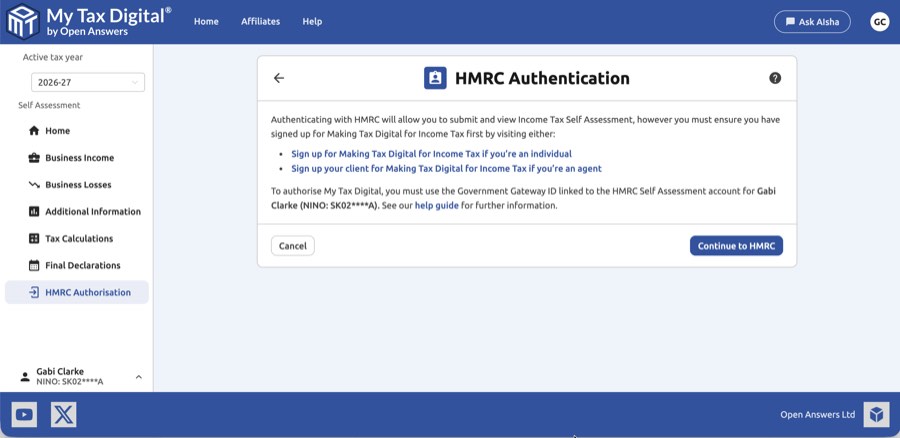The height and width of the screenshot is (438, 900).
Task: Click the Ask Aisha chat button
Action: coord(812,22)
